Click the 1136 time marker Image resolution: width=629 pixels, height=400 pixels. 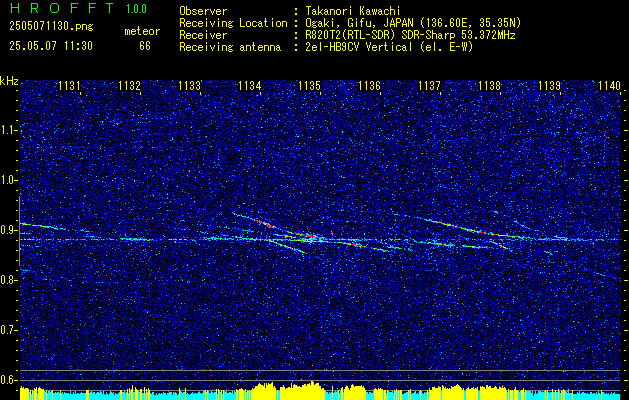pyautogui.click(x=369, y=86)
